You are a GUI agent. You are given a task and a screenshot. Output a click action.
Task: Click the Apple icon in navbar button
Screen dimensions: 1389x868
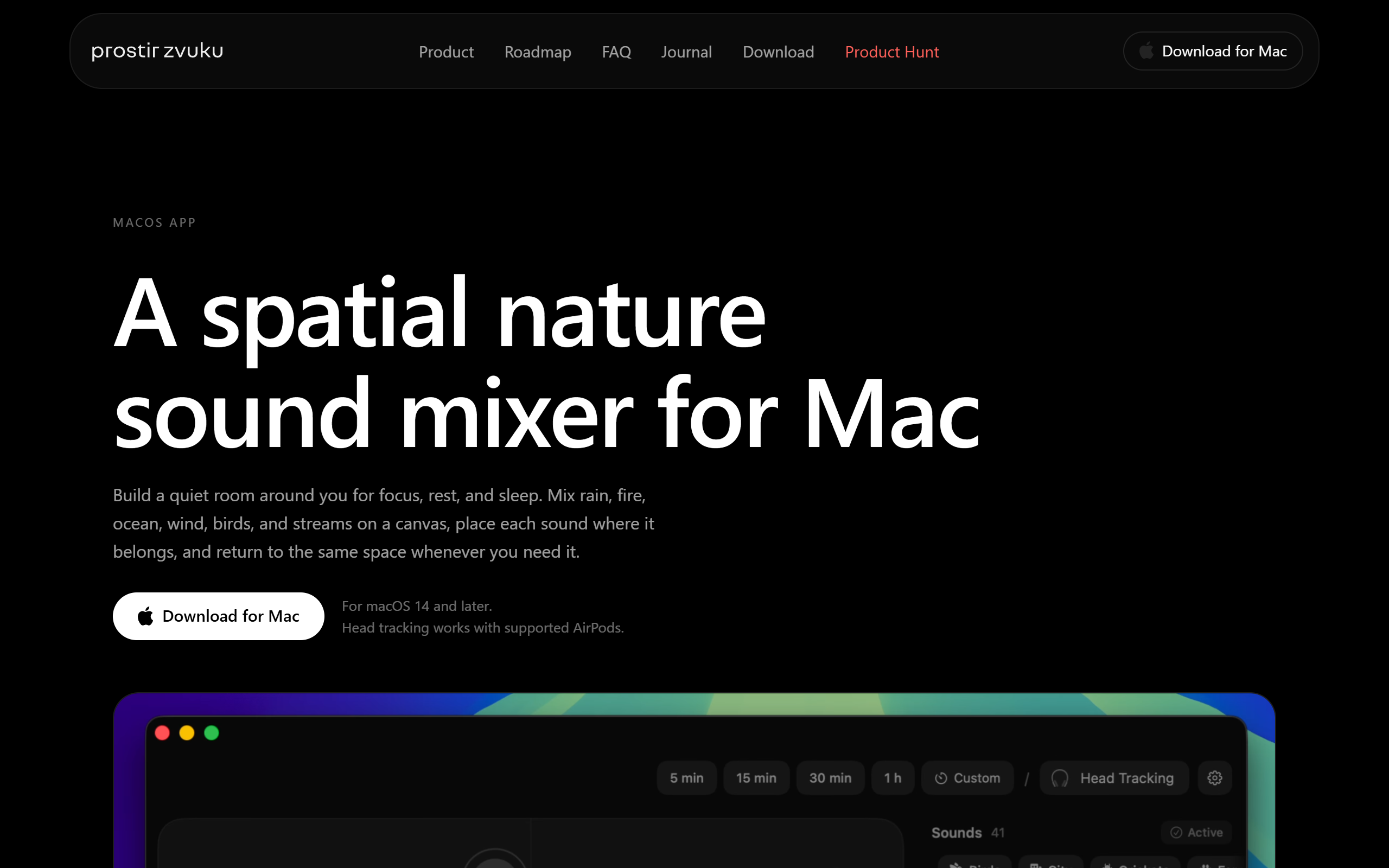point(1146,50)
